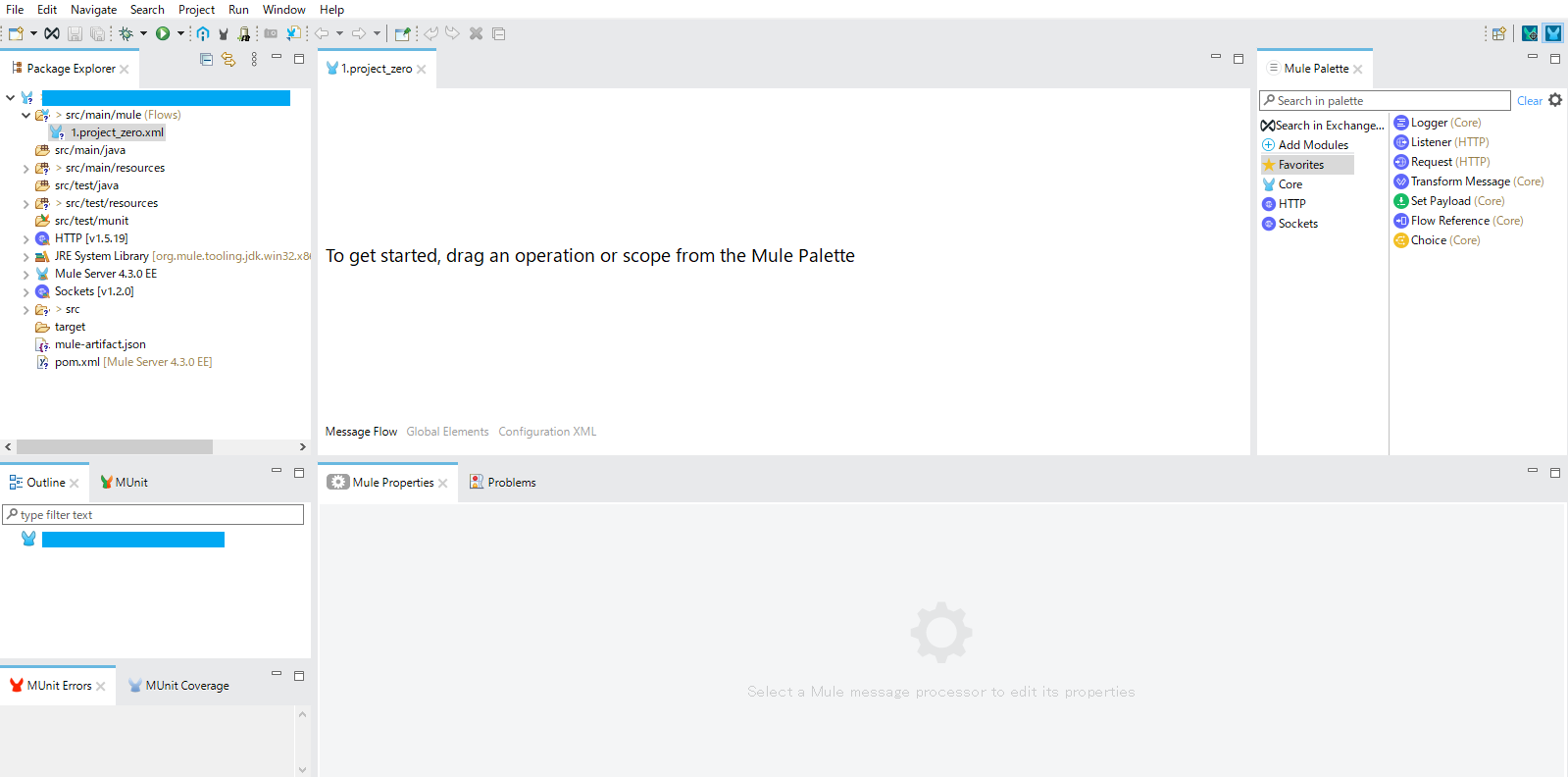This screenshot has height=777, width=1568.
Task: Click the New project wizard toolbar icon
Action: (16, 33)
